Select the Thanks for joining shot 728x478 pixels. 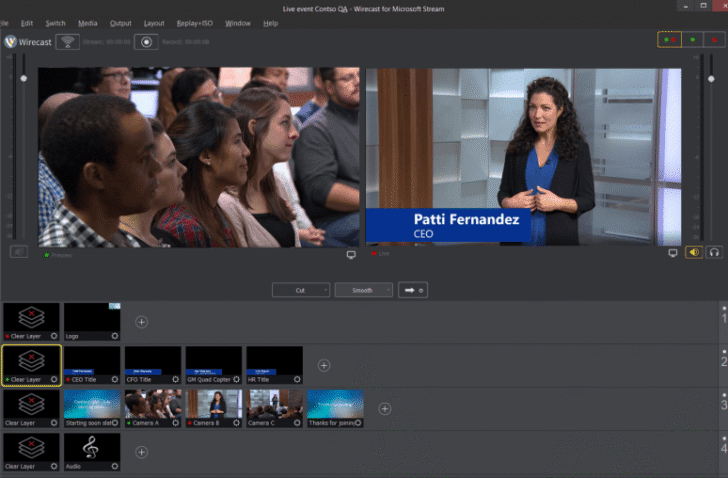[335, 408]
